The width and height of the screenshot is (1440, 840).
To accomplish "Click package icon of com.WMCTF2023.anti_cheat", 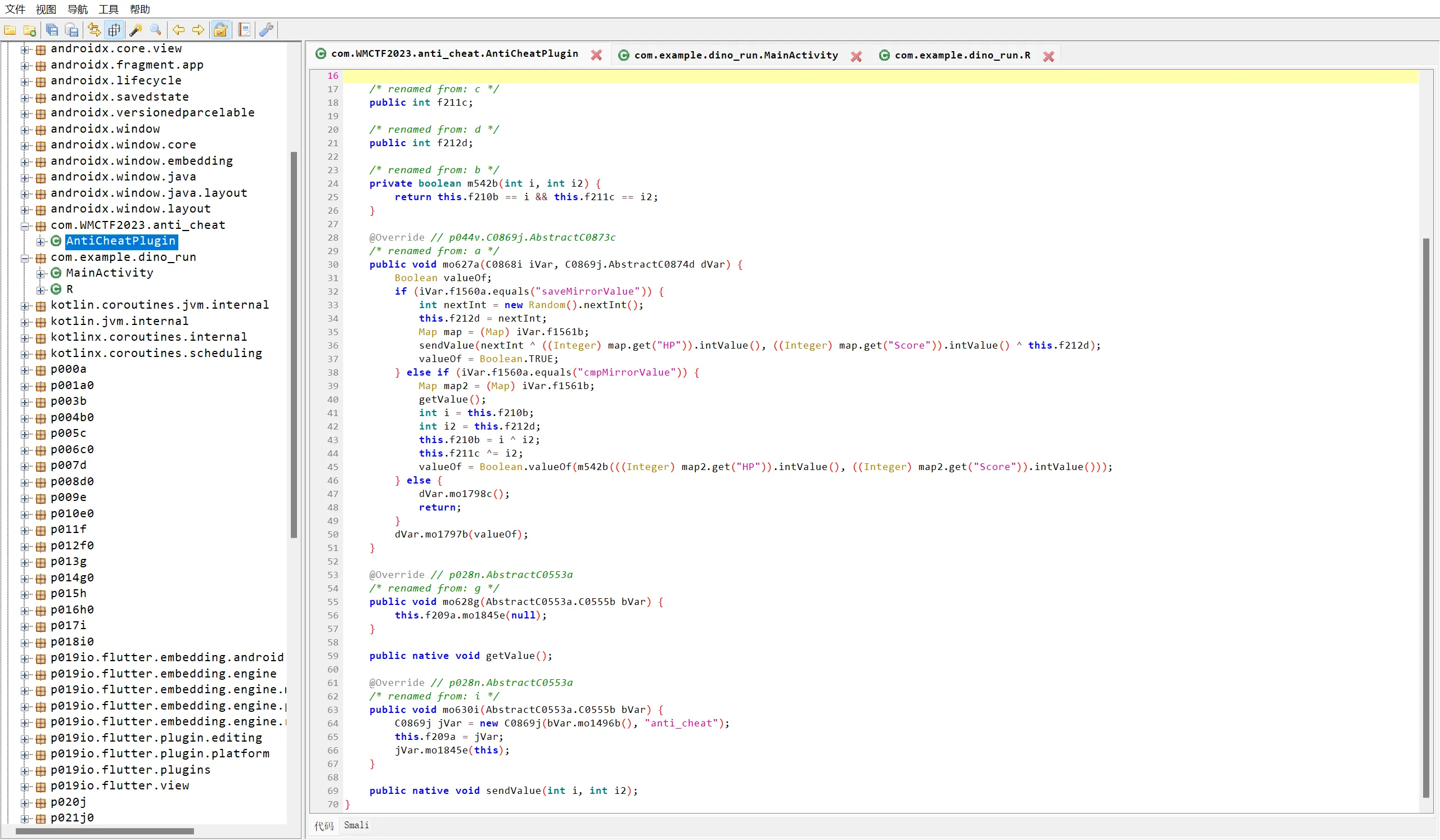I will pos(40,225).
